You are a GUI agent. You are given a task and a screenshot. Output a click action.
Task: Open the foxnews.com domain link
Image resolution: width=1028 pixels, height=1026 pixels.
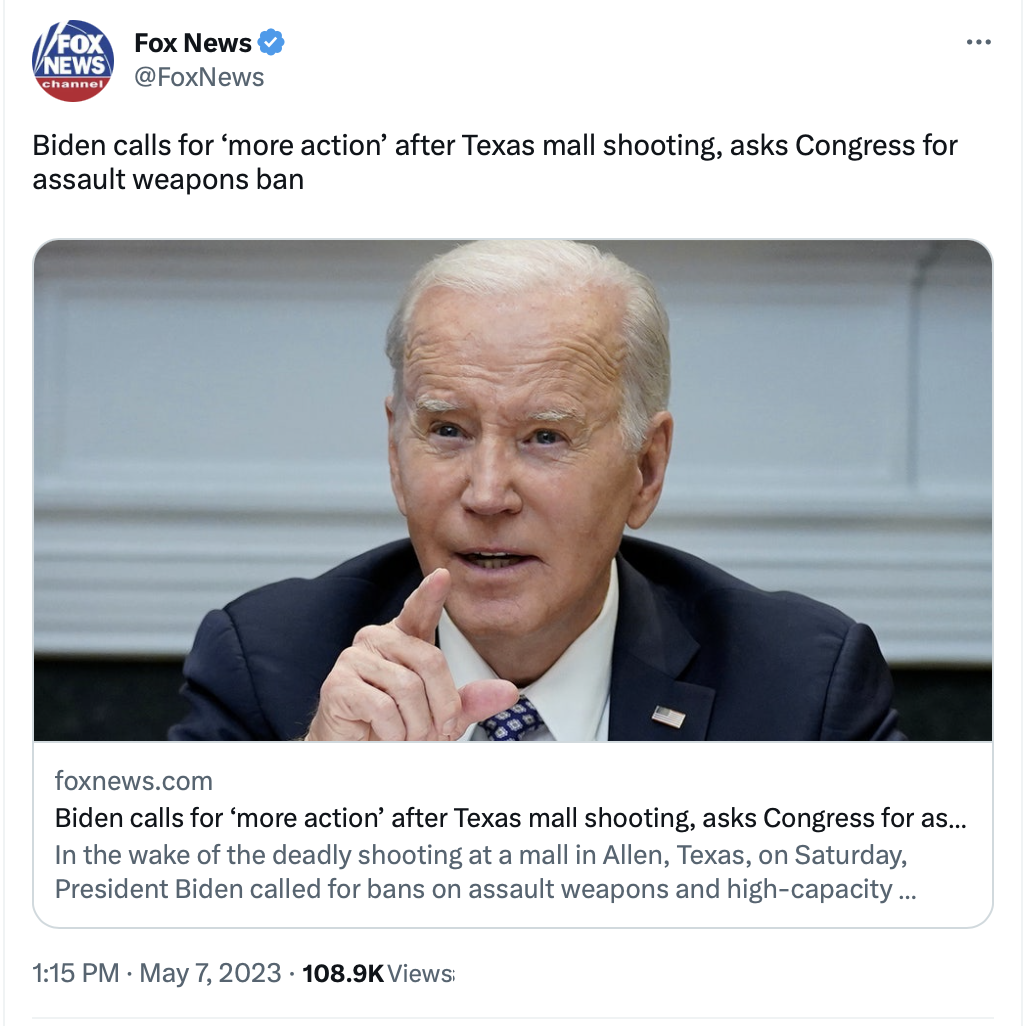click(134, 781)
